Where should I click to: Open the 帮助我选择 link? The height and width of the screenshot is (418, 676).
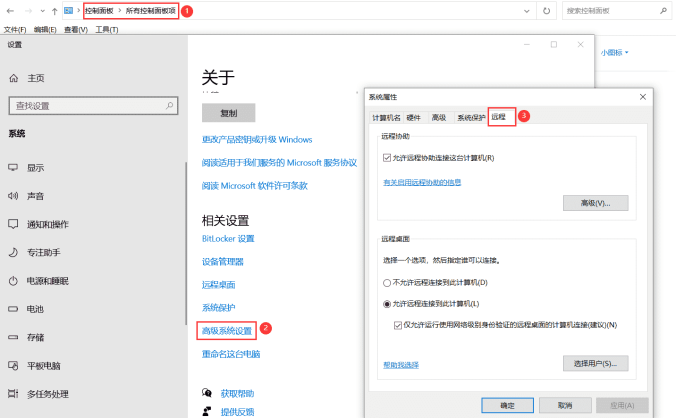401,365
